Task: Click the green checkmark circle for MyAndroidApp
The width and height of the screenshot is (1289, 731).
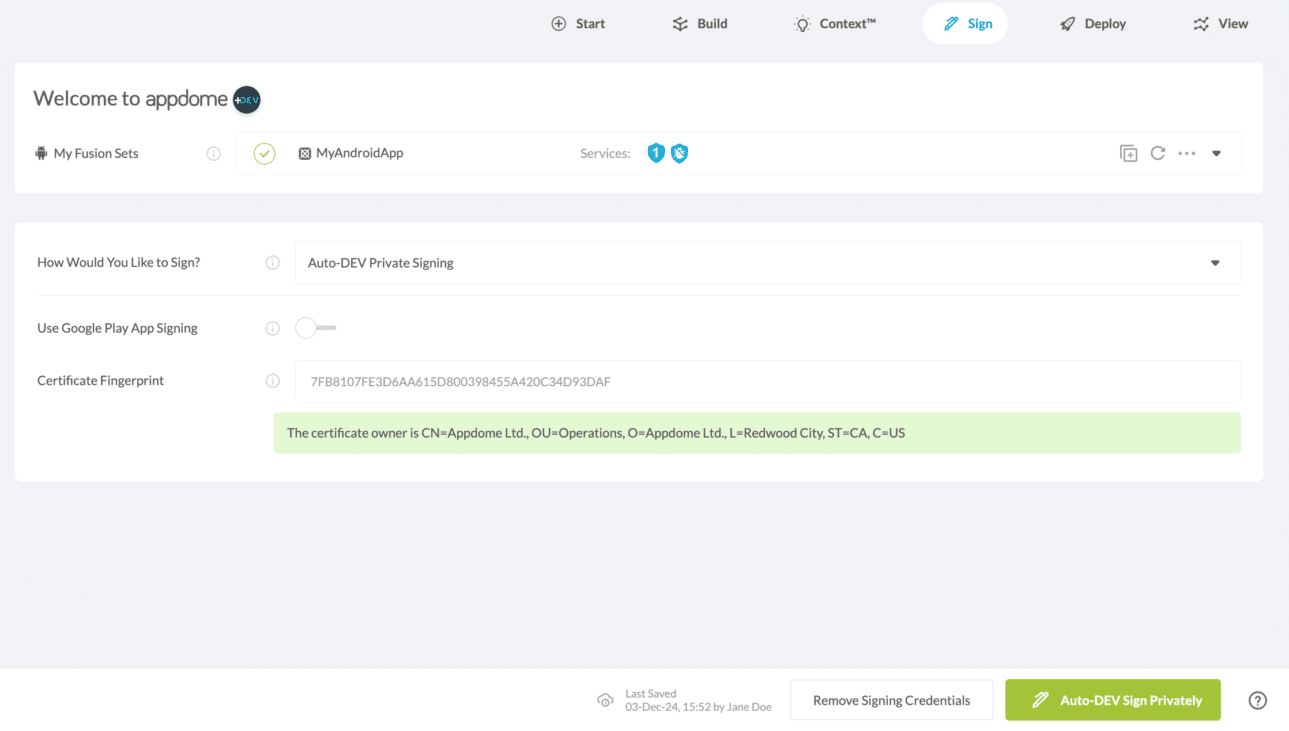Action: [264, 154]
